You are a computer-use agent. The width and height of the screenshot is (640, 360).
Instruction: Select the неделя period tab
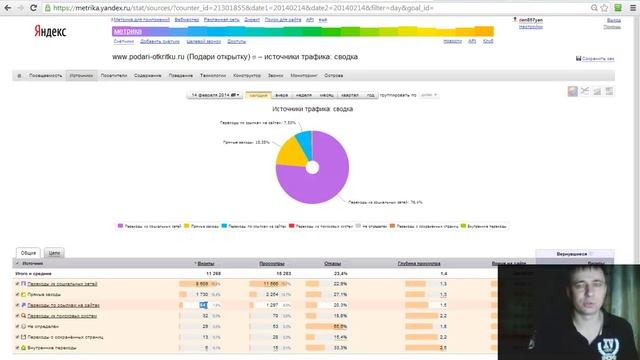click(x=304, y=95)
